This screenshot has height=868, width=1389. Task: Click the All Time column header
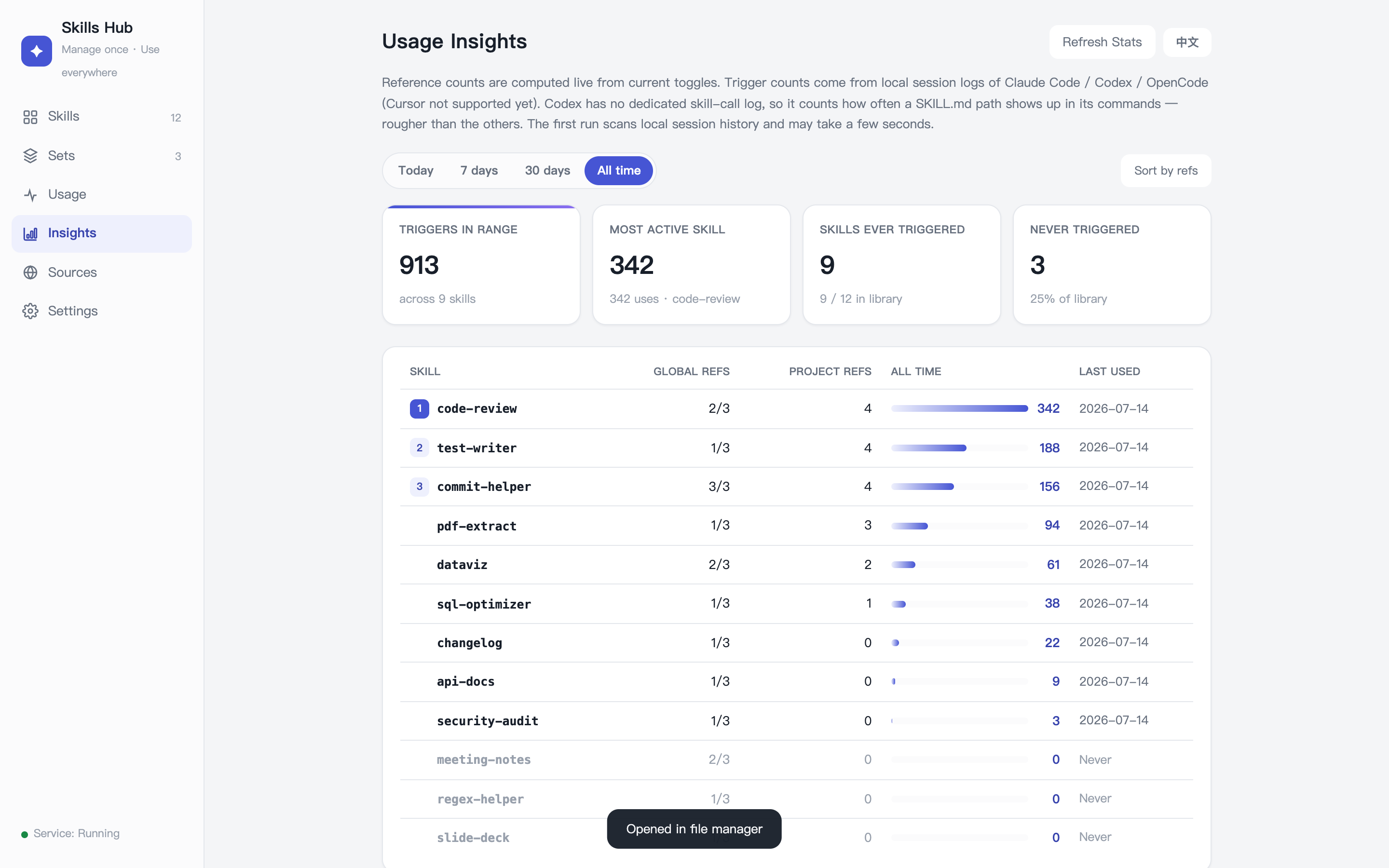(x=915, y=371)
